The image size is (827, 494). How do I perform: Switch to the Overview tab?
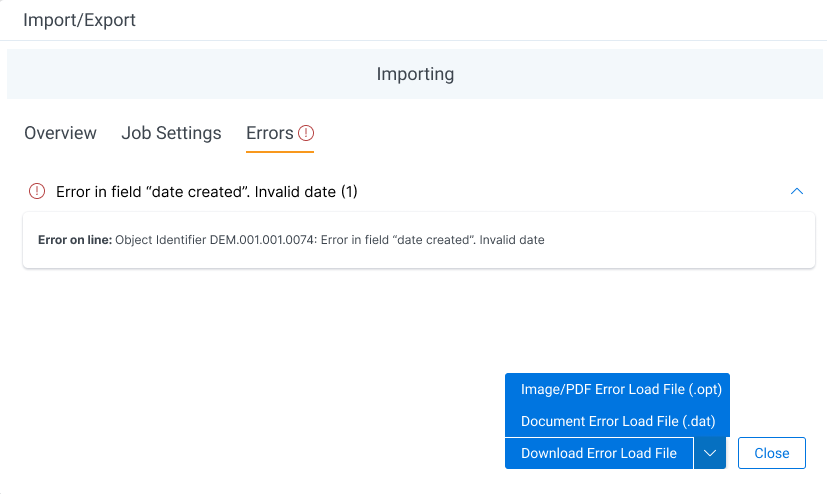60,133
